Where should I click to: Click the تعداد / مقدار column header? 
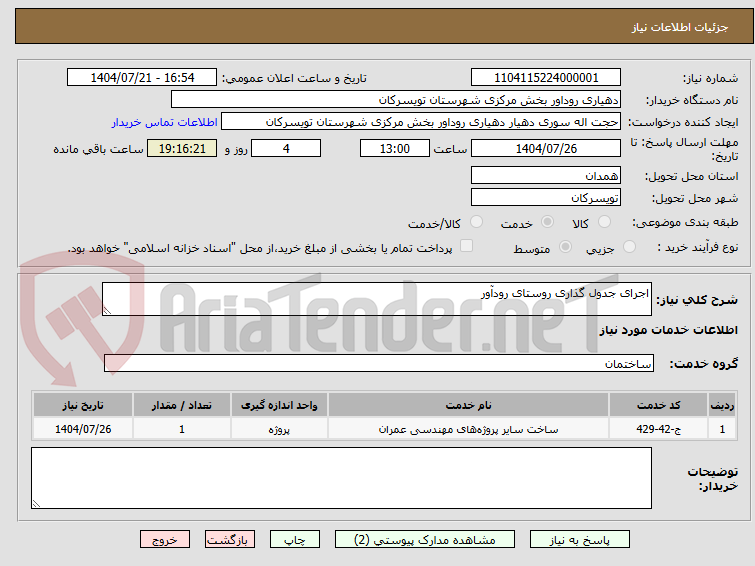[x=182, y=405]
